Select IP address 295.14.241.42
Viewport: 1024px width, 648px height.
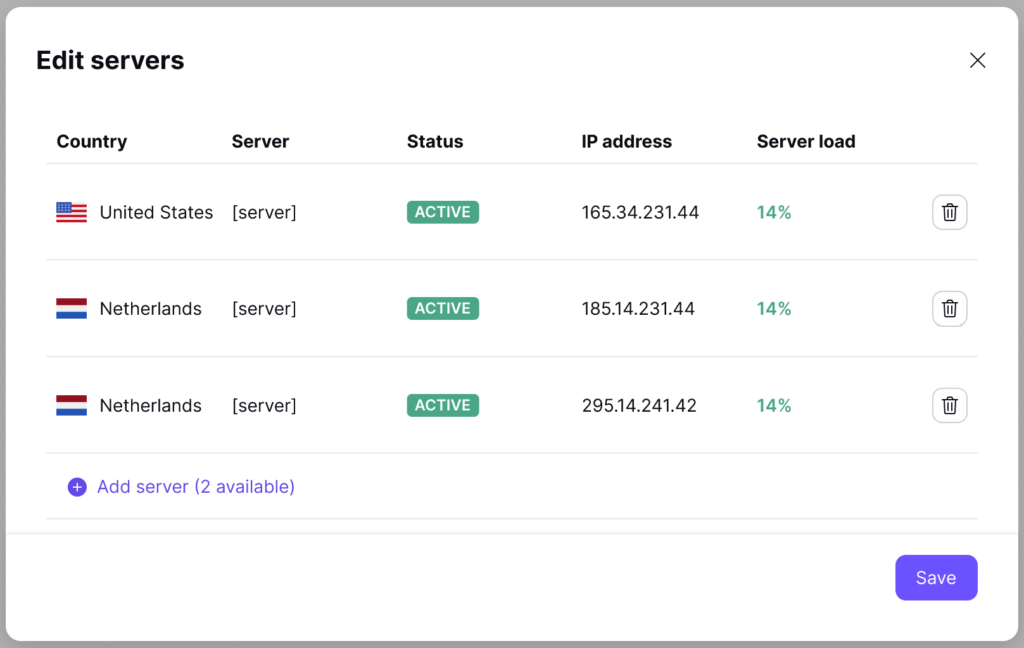pos(639,405)
